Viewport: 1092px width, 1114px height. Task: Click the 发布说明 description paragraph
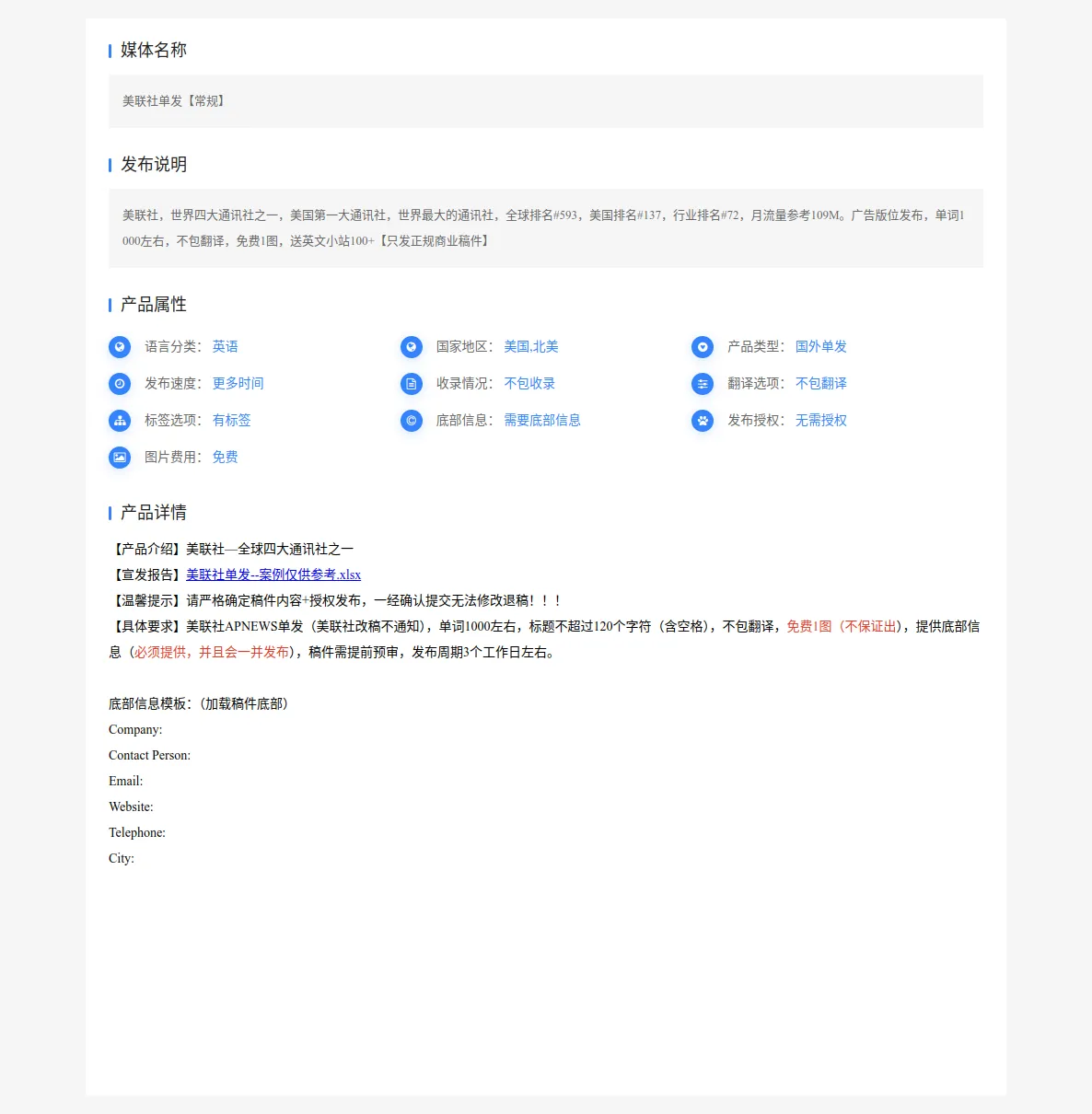543,228
